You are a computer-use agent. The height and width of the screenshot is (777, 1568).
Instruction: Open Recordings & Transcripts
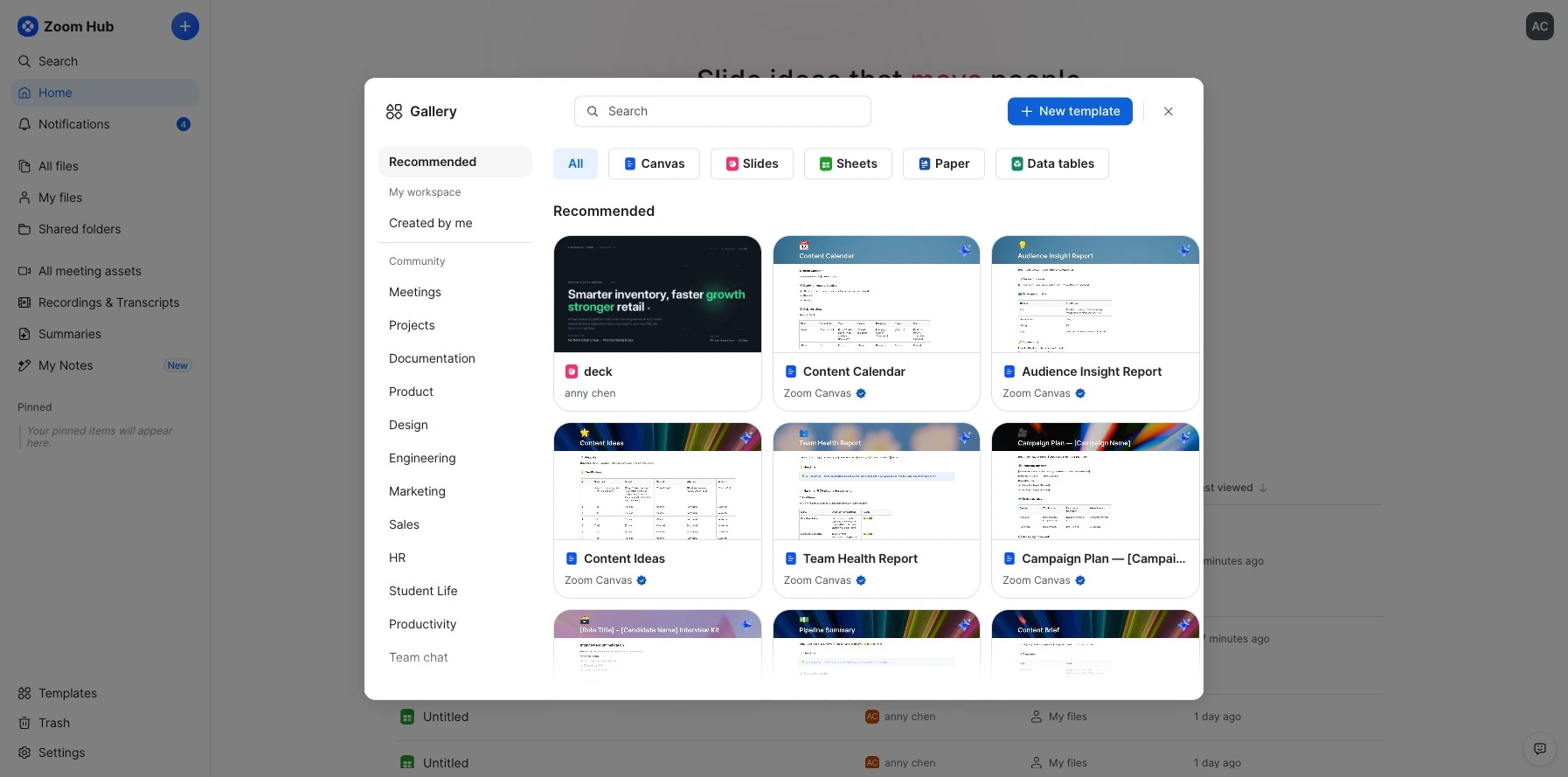pyautogui.click(x=105, y=302)
